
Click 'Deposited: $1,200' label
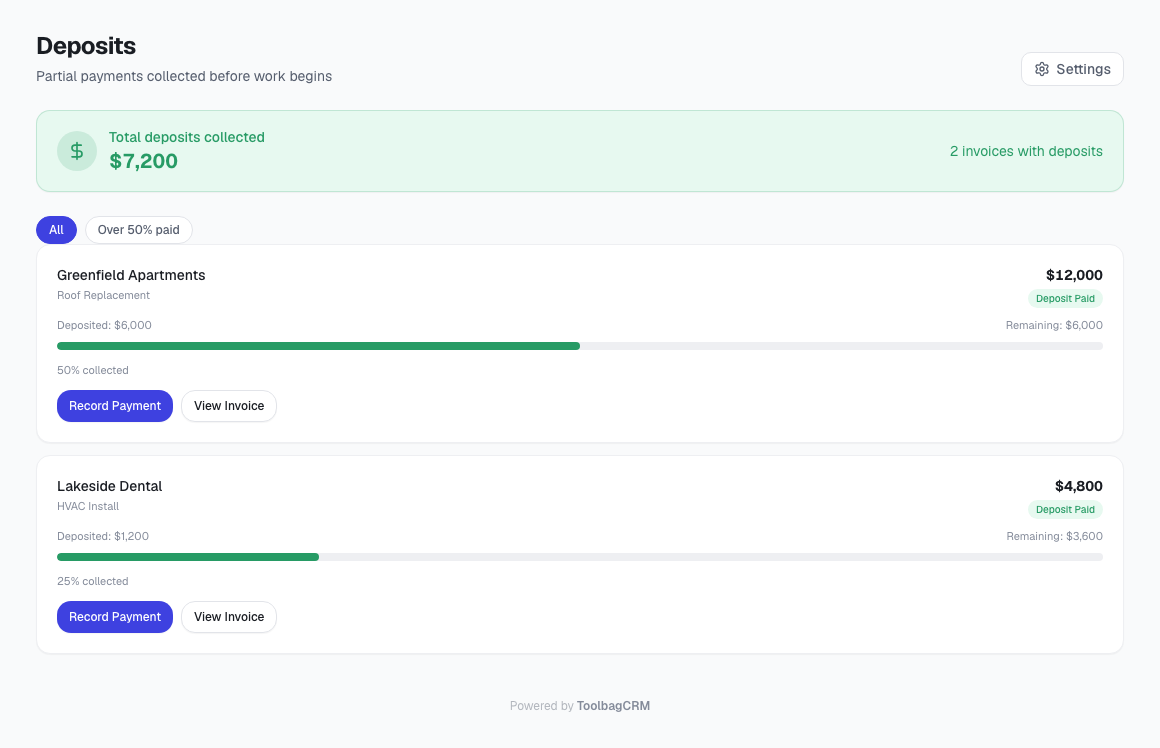tap(103, 536)
